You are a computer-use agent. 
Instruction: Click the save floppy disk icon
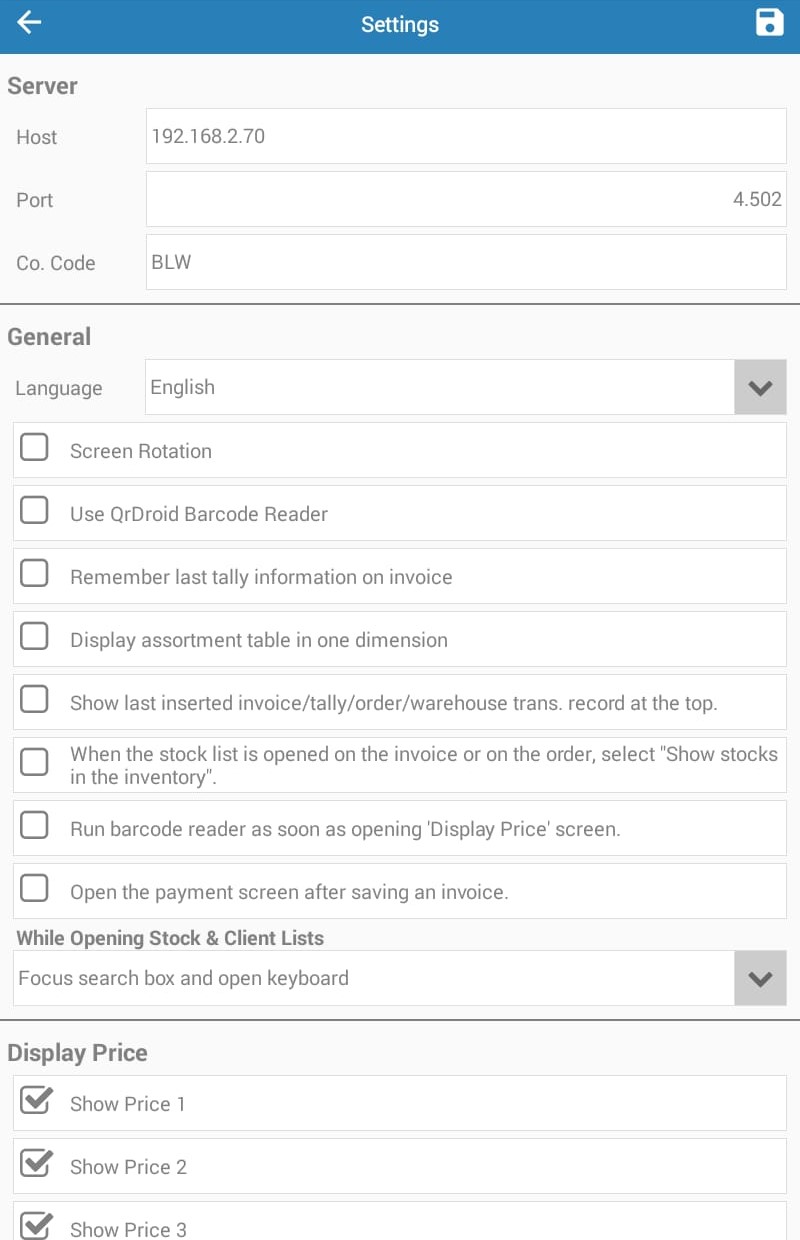click(769, 23)
